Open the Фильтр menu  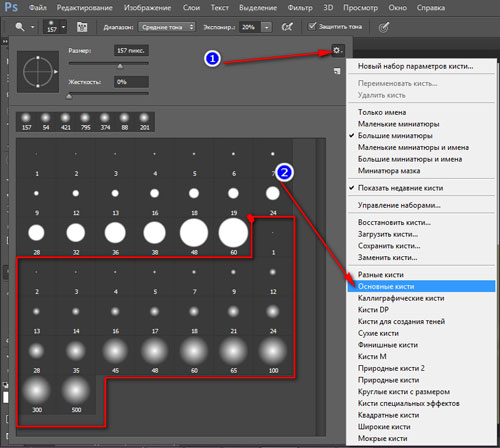(300, 8)
